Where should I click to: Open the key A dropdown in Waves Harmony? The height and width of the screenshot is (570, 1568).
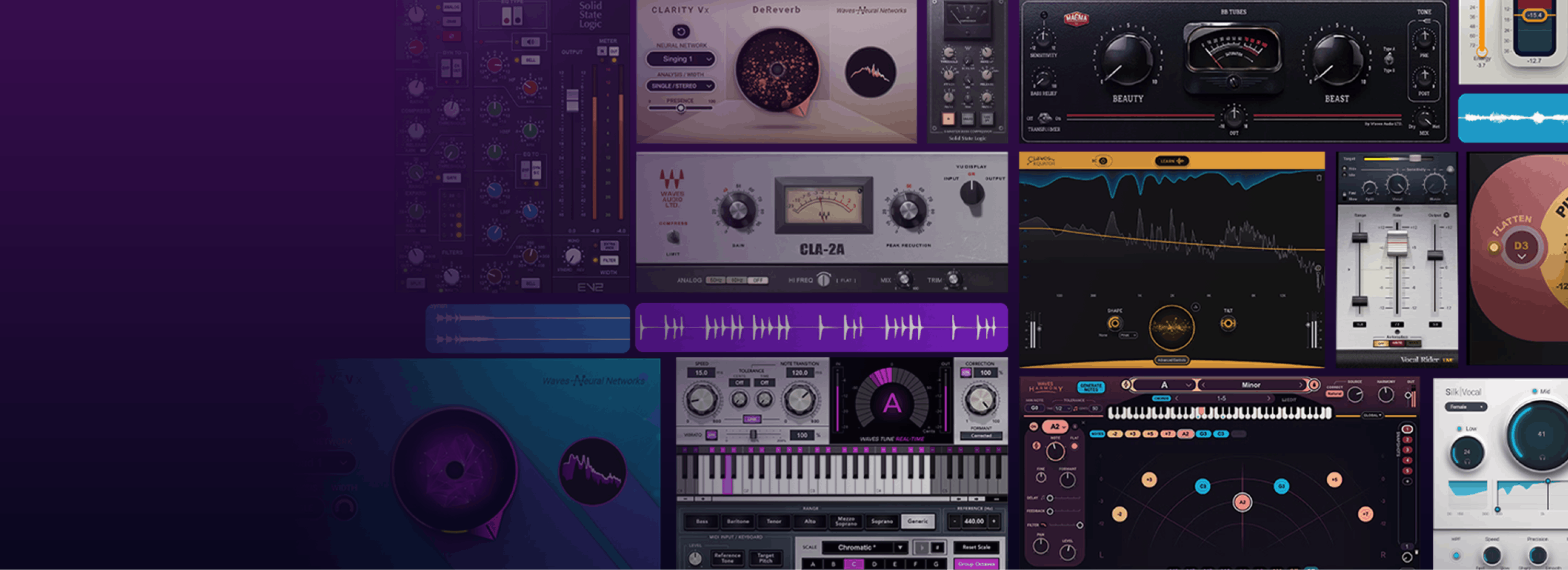click(1165, 385)
